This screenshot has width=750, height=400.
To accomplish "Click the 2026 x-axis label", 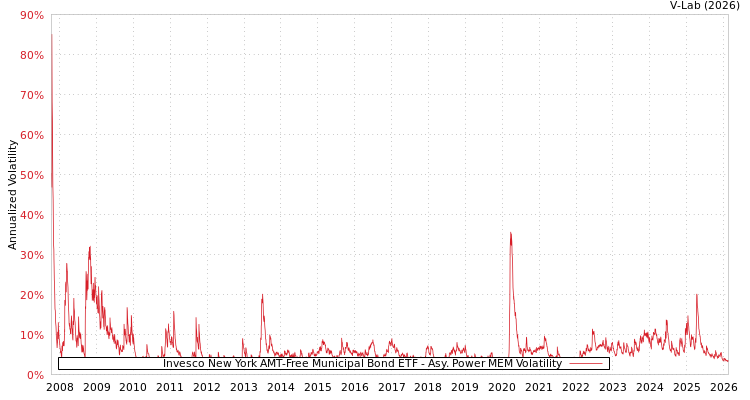I will click(723, 387).
